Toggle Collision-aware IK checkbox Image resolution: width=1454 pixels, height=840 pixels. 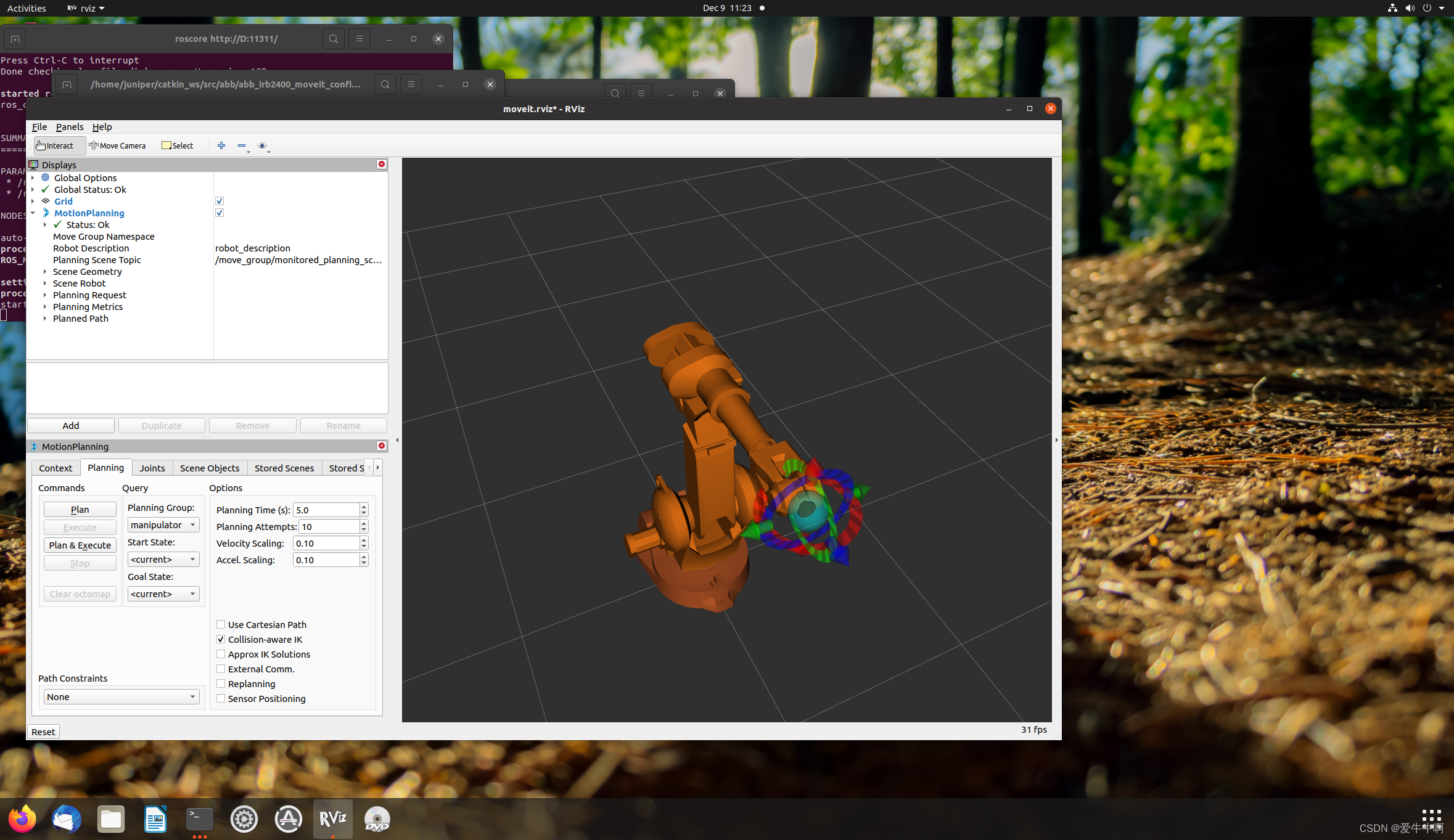220,639
